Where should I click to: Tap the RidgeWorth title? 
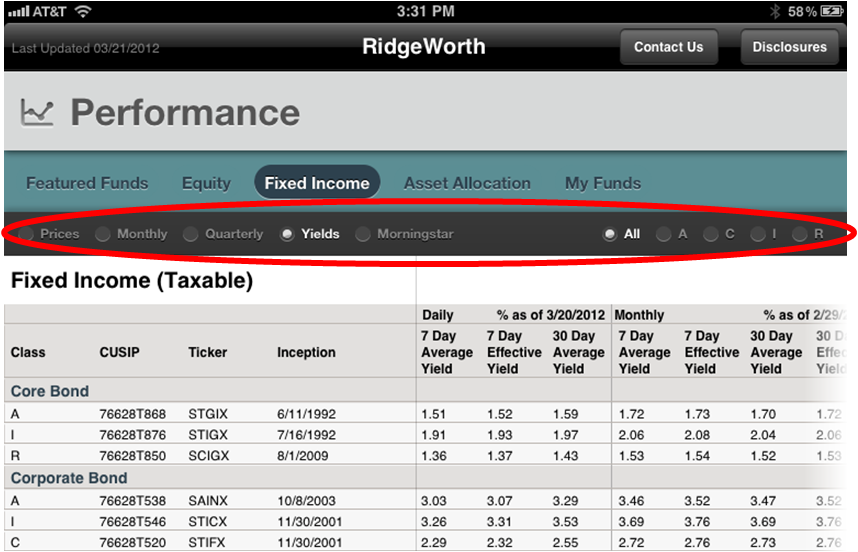[x=424, y=47]
